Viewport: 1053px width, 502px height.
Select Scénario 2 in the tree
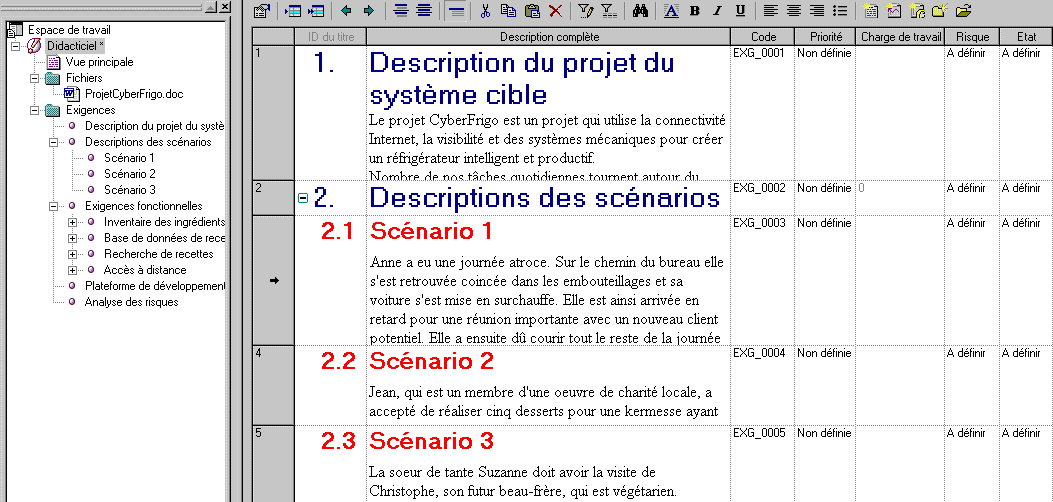[130, 174]
